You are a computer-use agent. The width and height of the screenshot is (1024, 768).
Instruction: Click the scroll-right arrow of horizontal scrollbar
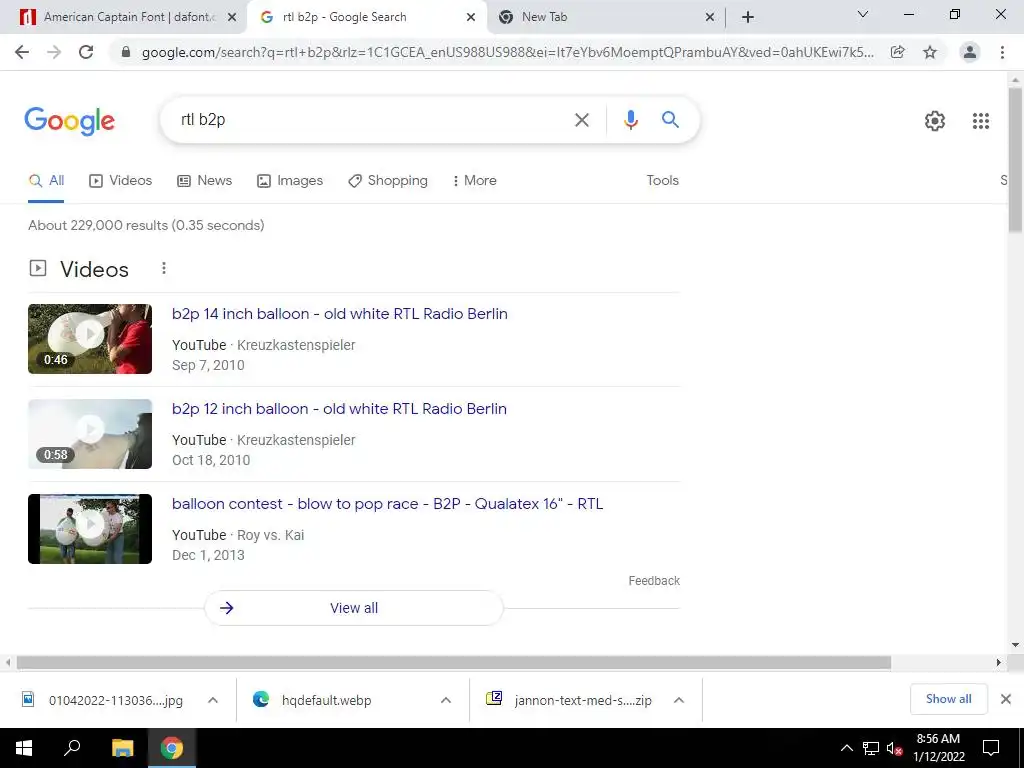(999, 663)
